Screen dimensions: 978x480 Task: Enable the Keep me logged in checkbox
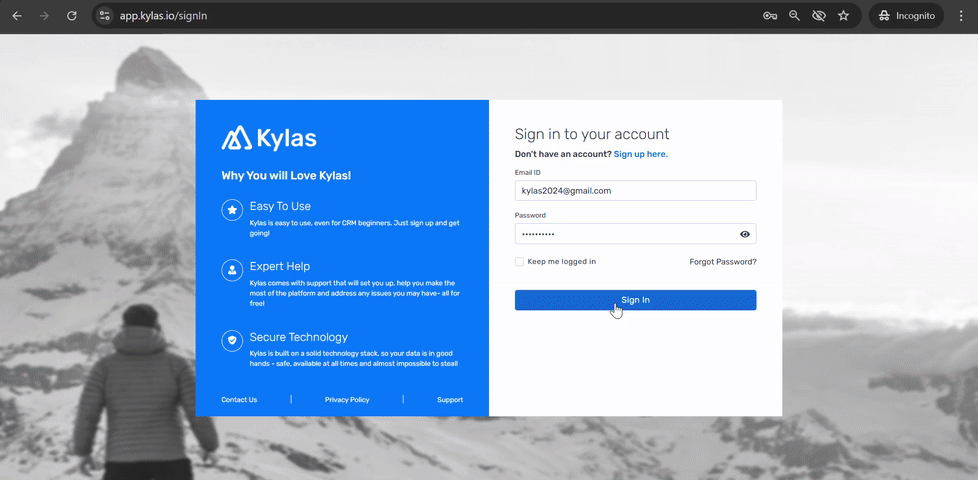coord(519,262)
